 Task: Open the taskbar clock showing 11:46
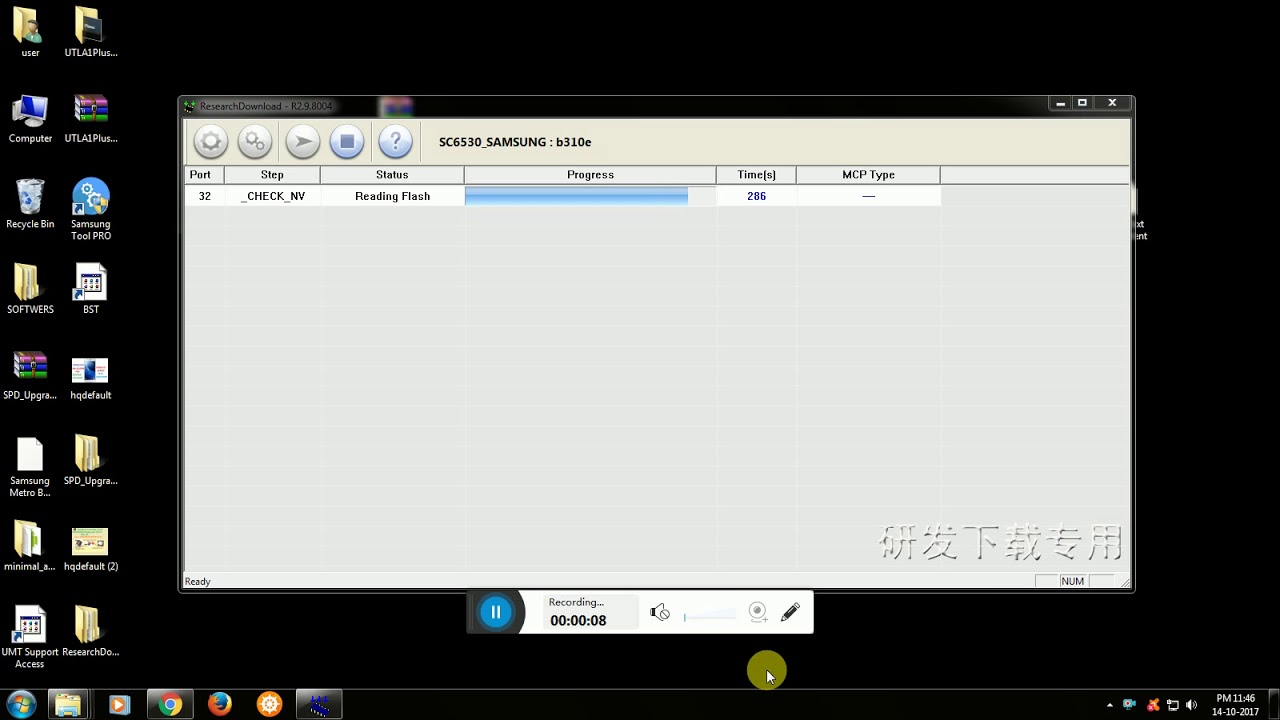pyautogui.click(x=1235, y=705)
